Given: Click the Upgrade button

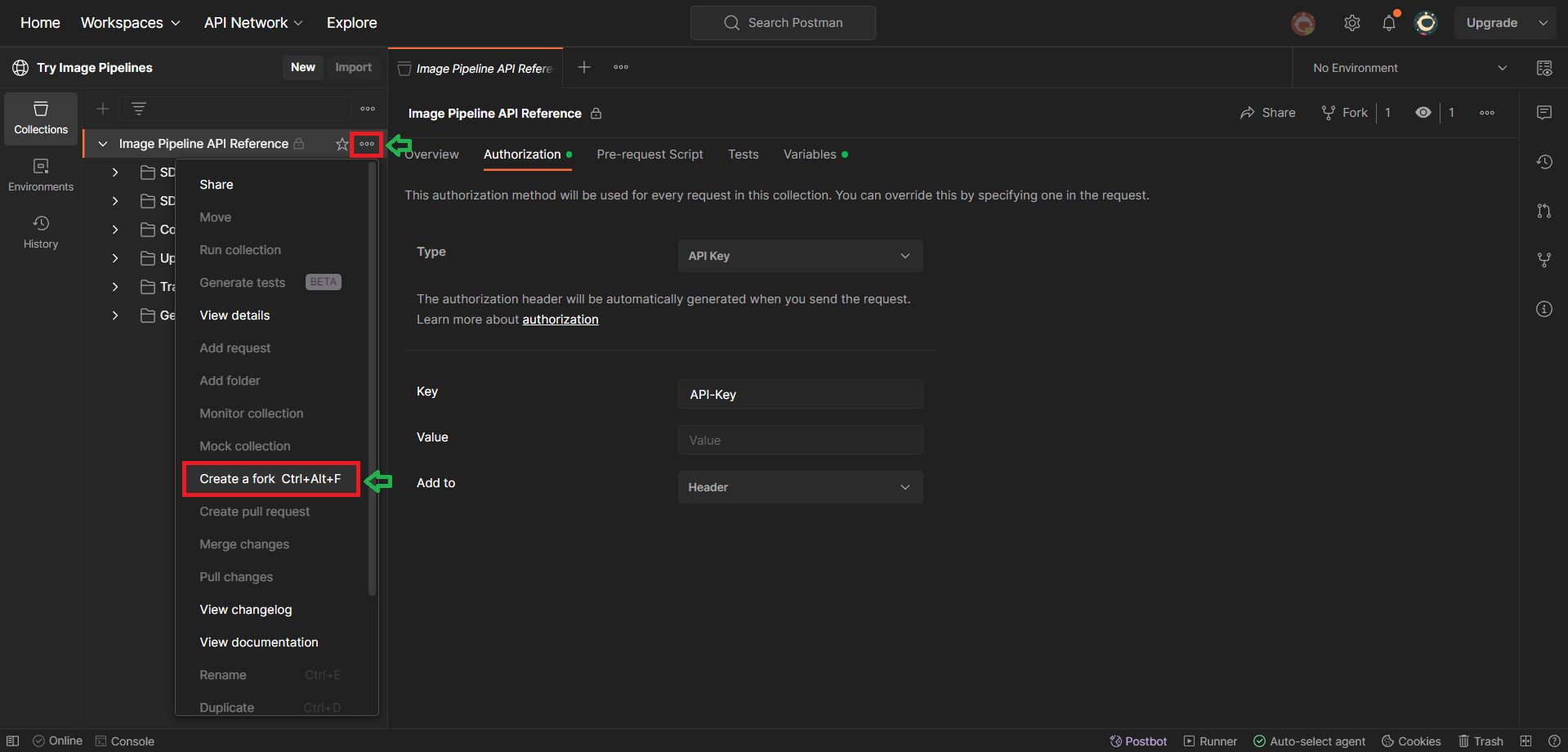Looking at the screenshot, I should tap(1491, 23).
